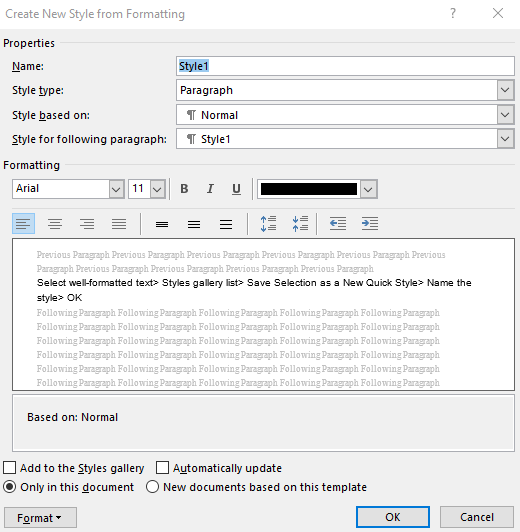Toggle Underline formatting button

point(236,189)
